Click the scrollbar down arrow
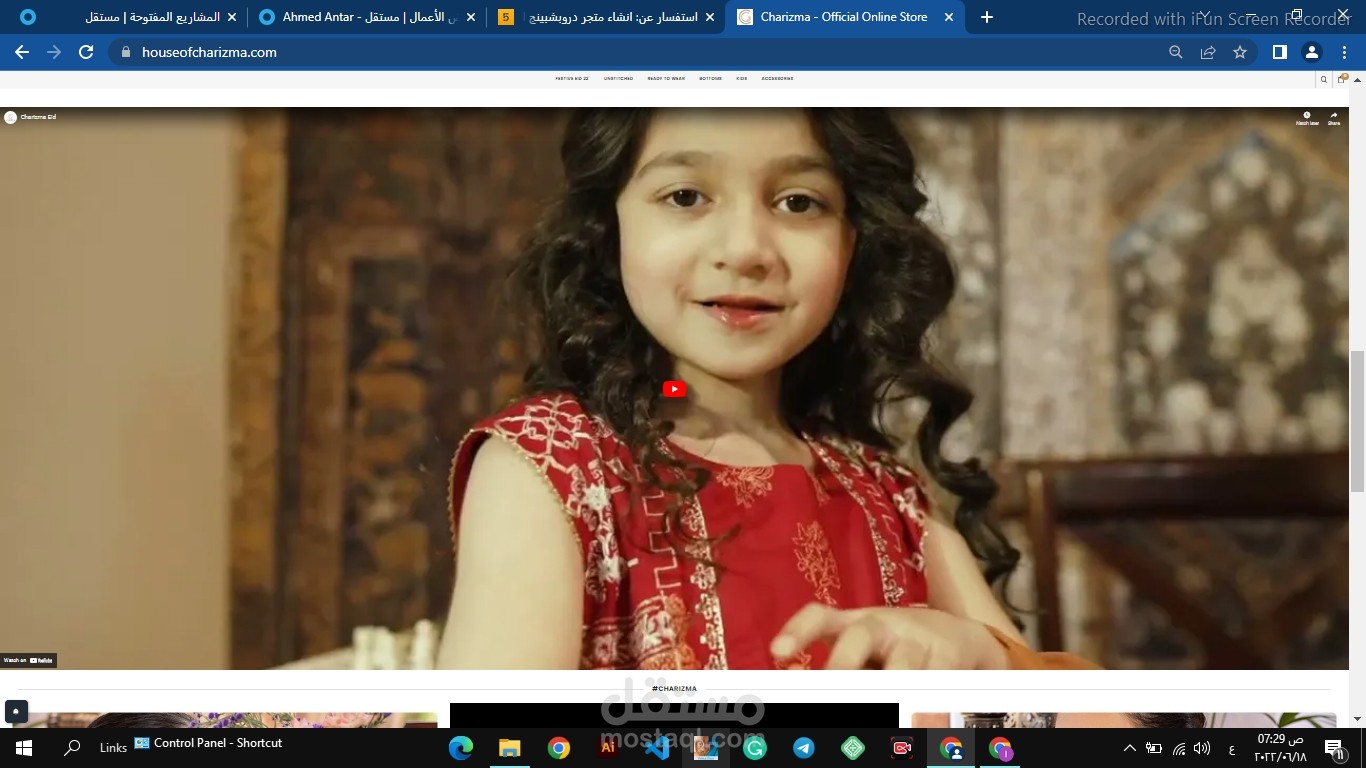Viewport: 1366px width, 768px height. pyautogui.click(x=1357, y=719)
